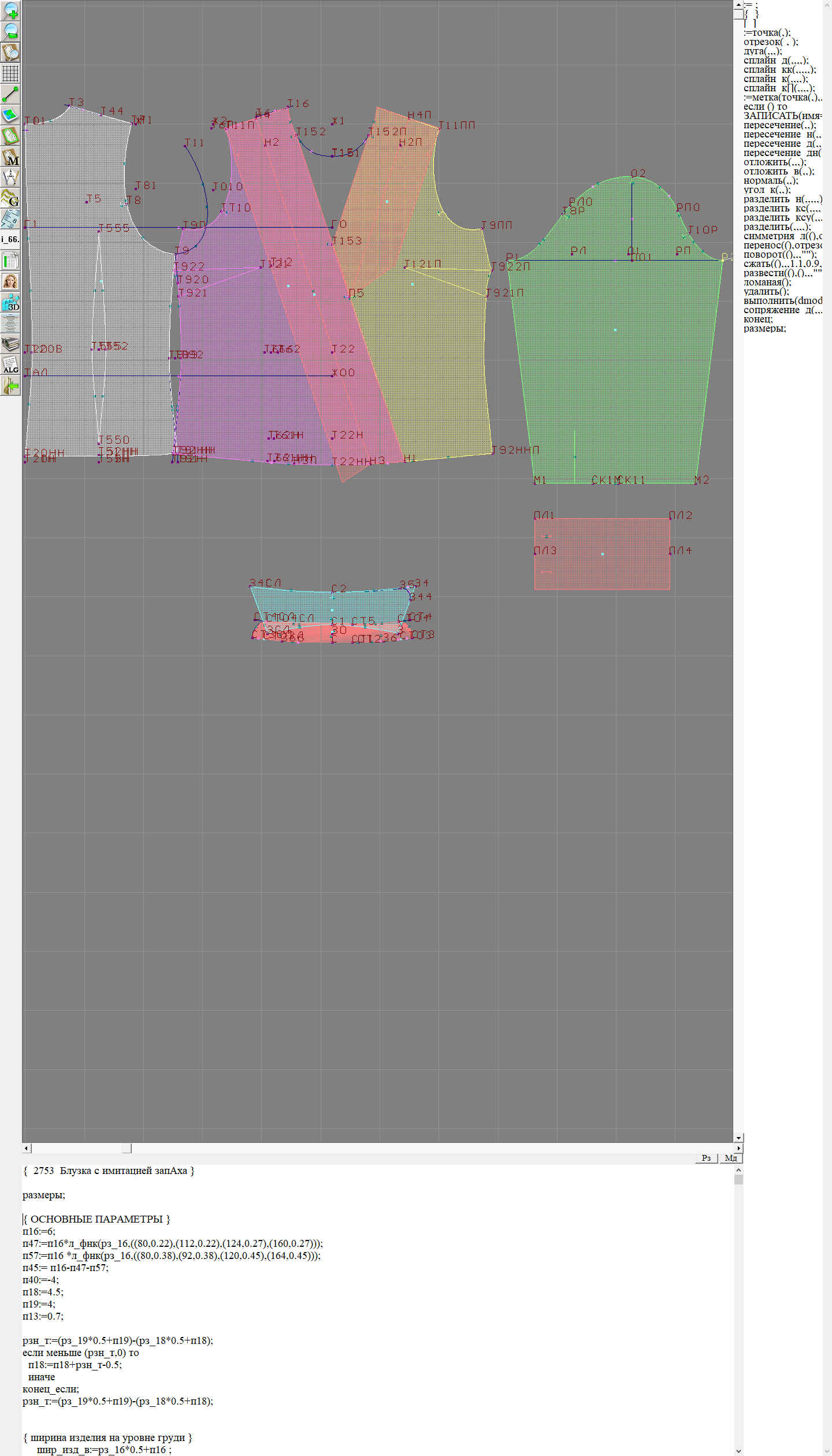Click the i_66. label button in toolbar

pos(10,239)
